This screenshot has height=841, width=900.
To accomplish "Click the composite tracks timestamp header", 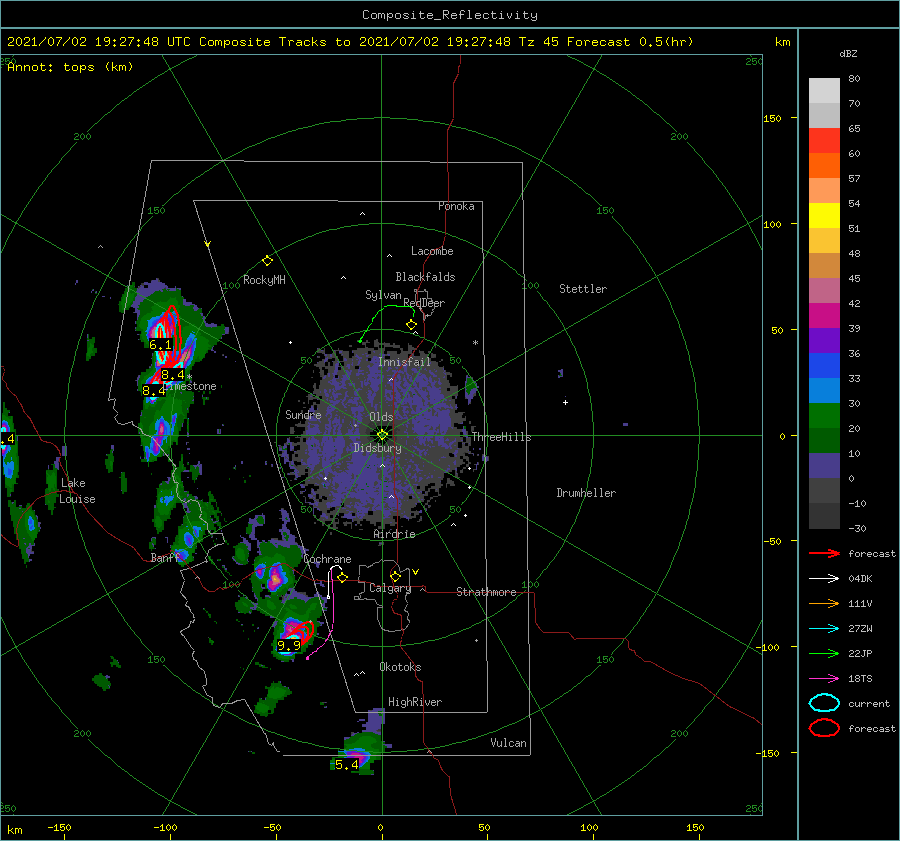I will 350,42.
